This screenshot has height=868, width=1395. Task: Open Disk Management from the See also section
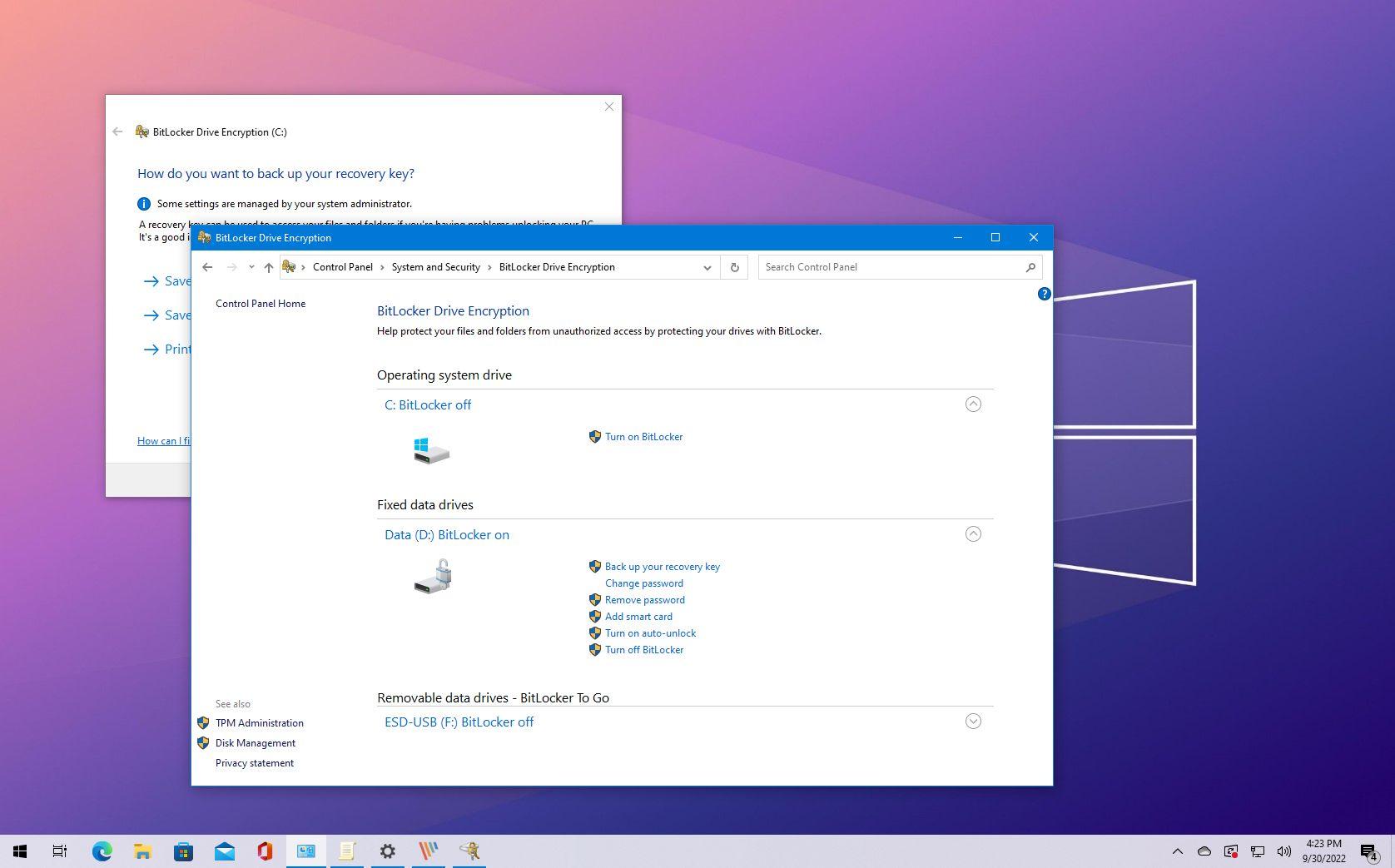tap(255, 743)
